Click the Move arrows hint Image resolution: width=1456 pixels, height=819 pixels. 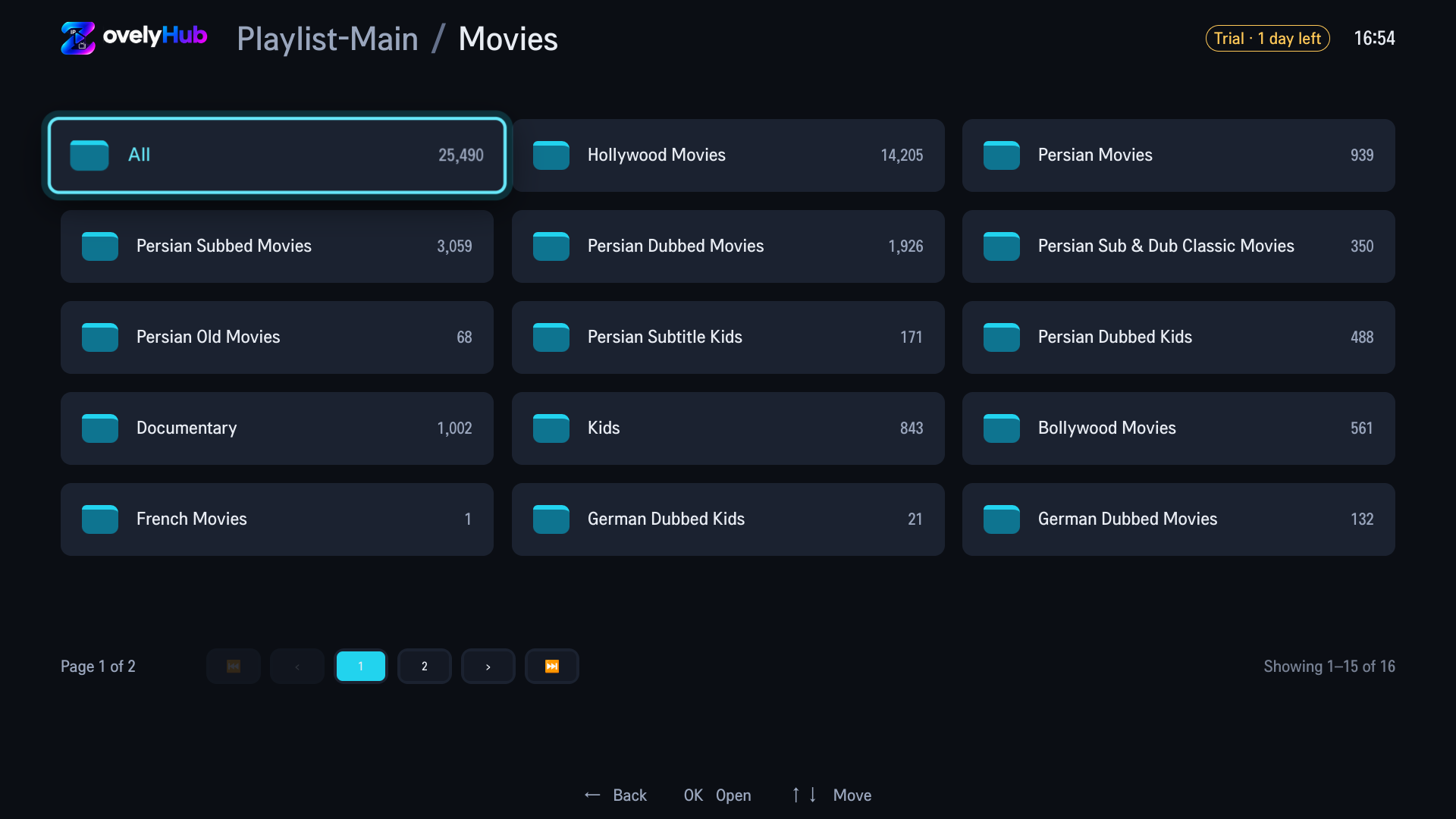coord(831,795)
